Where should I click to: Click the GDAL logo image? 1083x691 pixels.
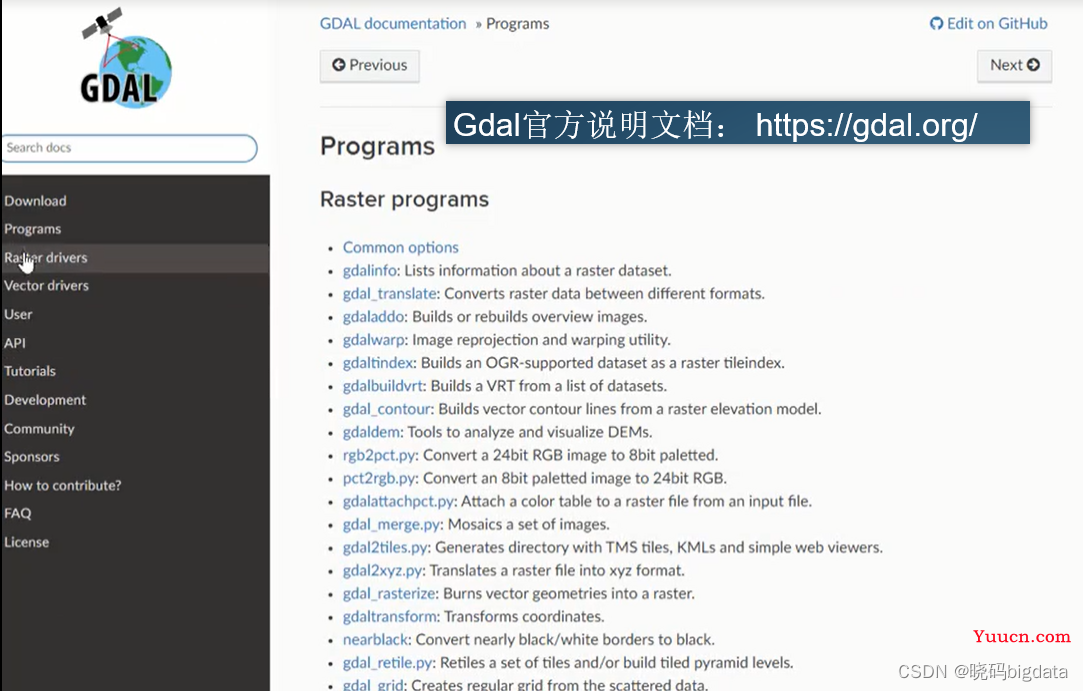126,58
